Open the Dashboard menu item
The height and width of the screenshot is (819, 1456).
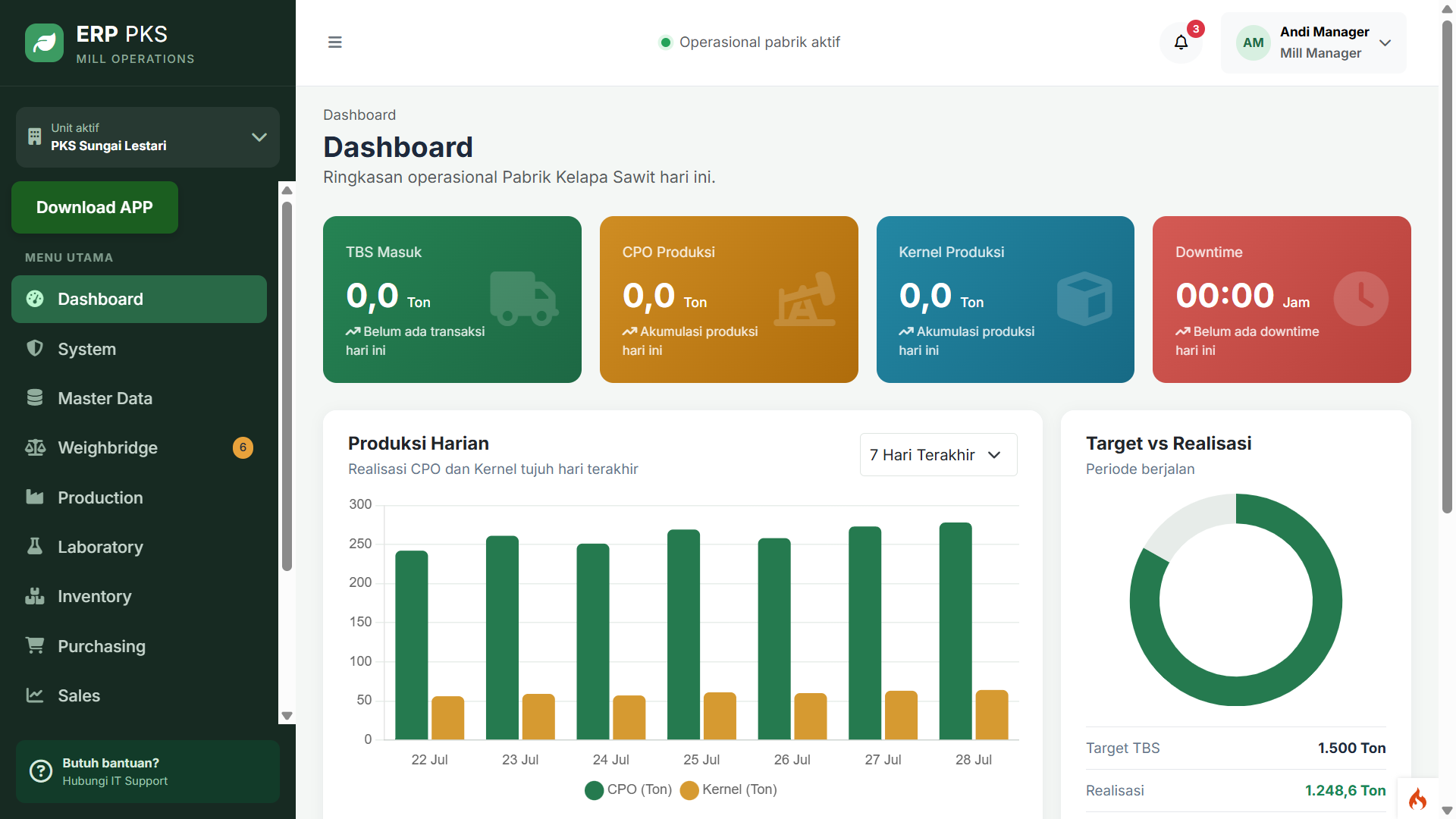(x=139, y=300)
